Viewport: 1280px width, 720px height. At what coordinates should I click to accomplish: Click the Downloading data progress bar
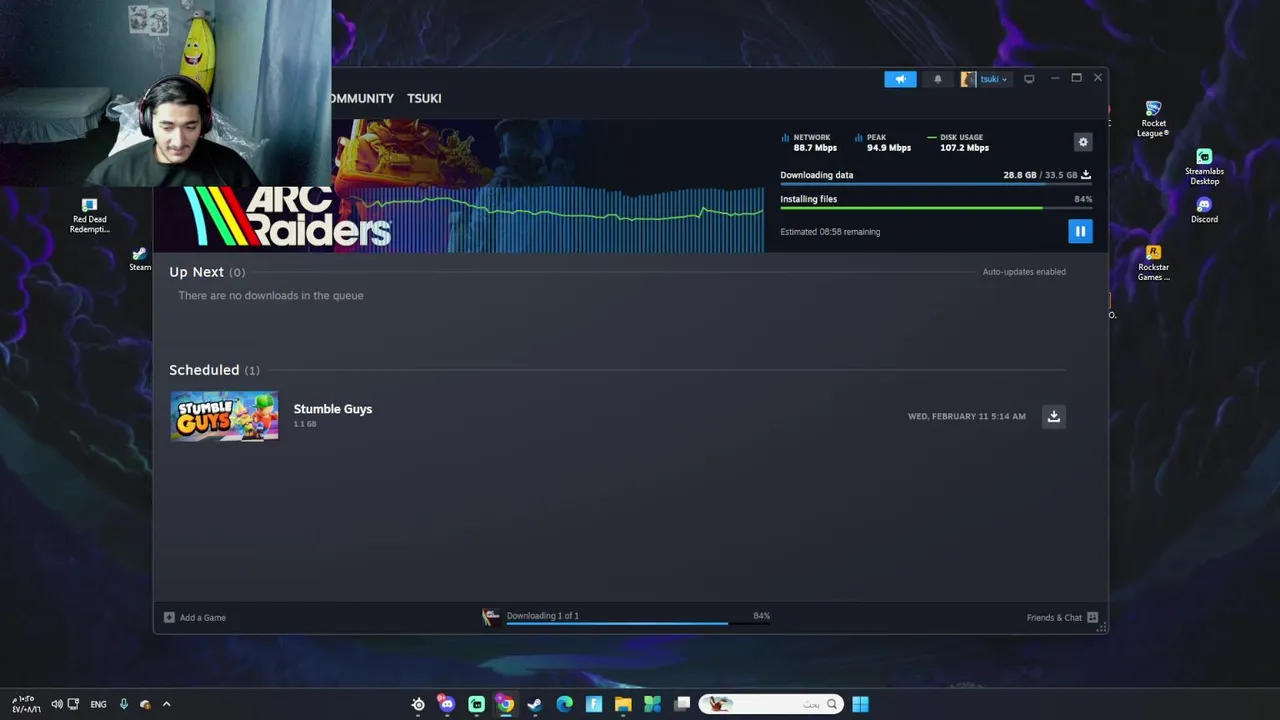(x=935, y=185)
